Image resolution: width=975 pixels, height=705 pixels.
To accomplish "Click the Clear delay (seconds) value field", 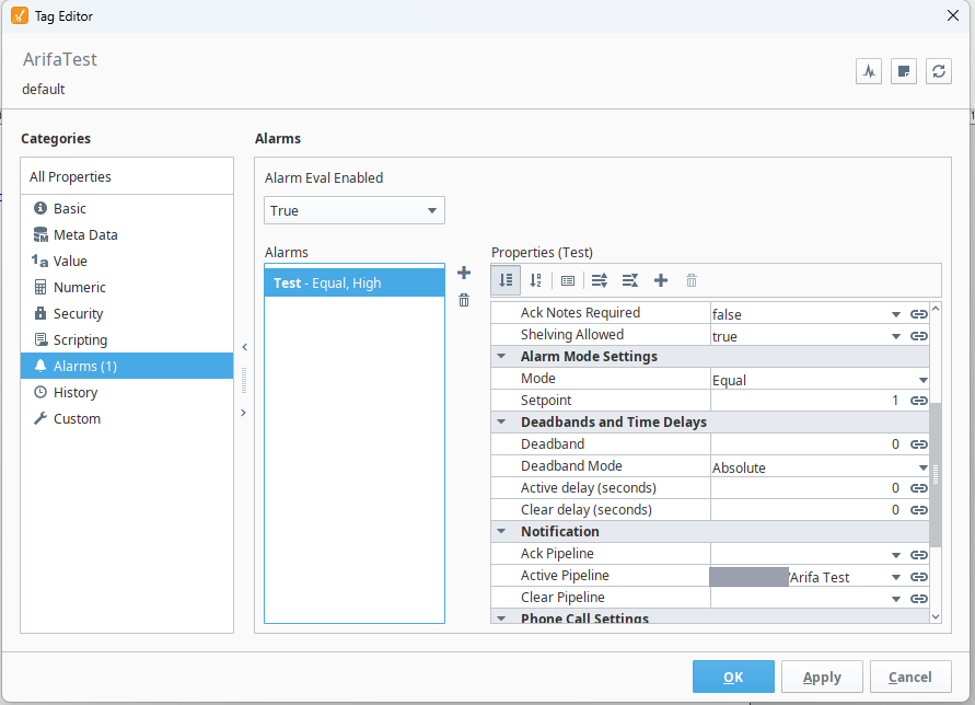I will [x=810, y=510].
